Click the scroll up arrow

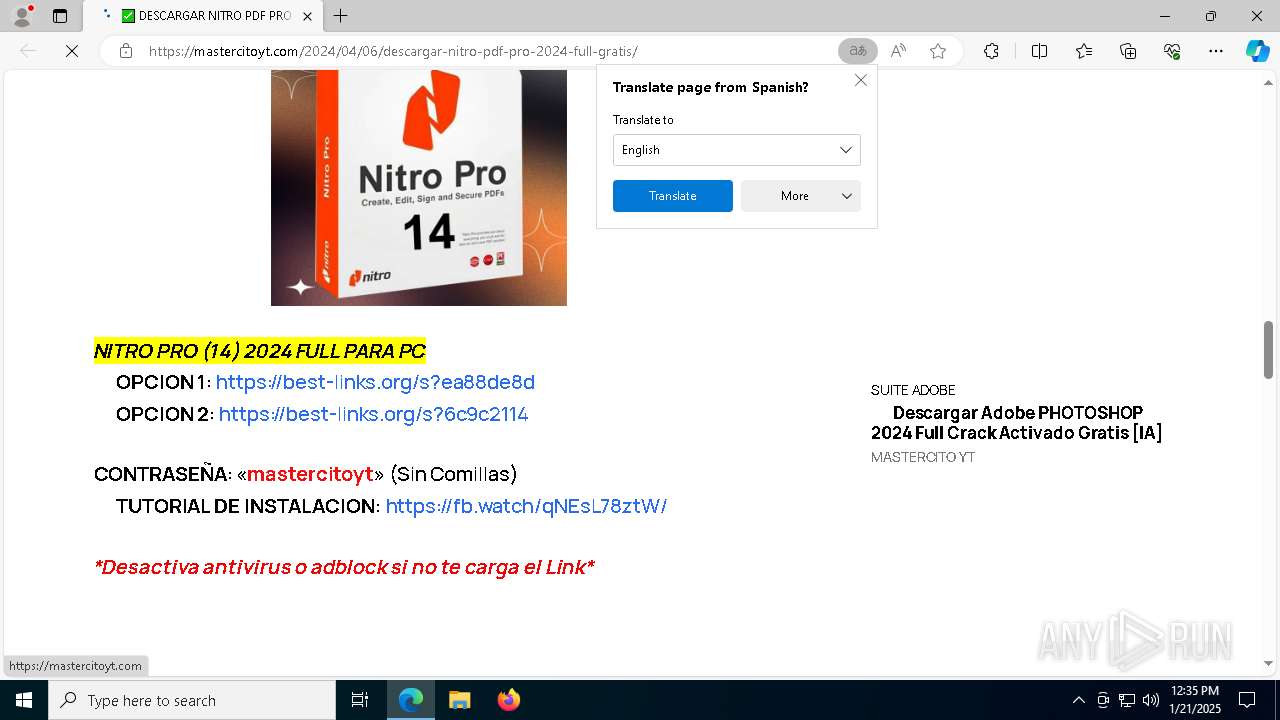point(1268,82)
